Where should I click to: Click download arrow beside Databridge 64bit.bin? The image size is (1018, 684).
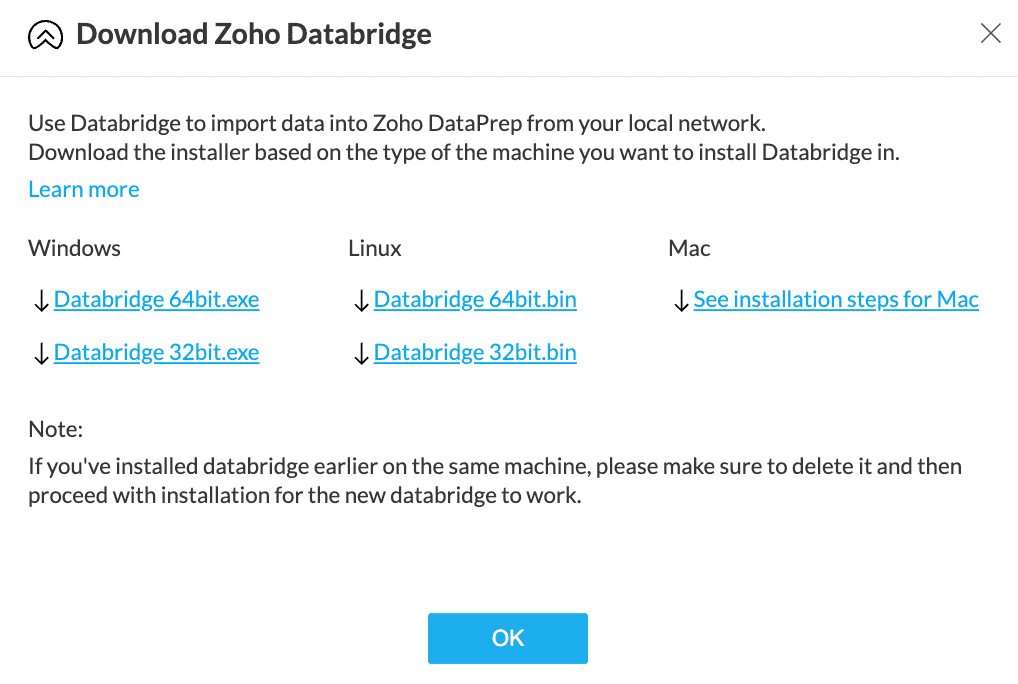[x=361, y=301]
